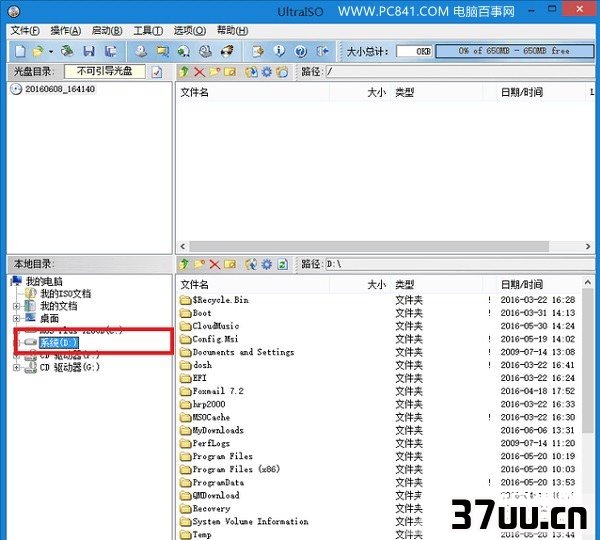The width and height of the screenshot is (600, 540).
Task: Click Add to image icon in local toolbar
Action: 251,264
